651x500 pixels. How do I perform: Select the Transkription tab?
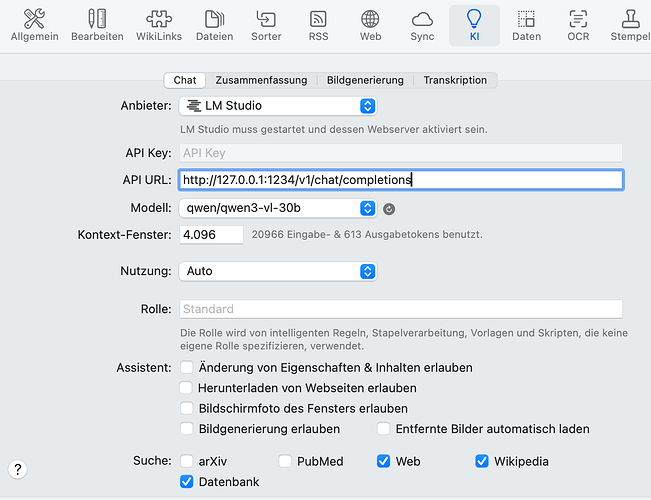(x=454, y=80)
